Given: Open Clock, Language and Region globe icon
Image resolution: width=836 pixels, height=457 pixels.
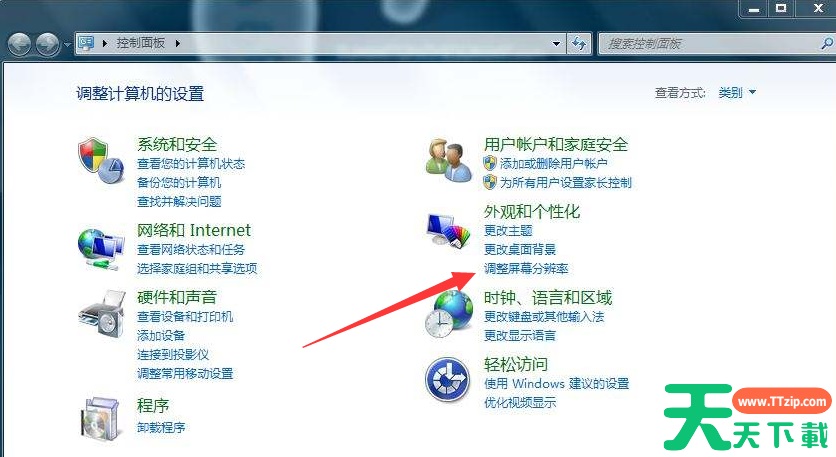Looking at the screenshot, I should click(448, 314).
